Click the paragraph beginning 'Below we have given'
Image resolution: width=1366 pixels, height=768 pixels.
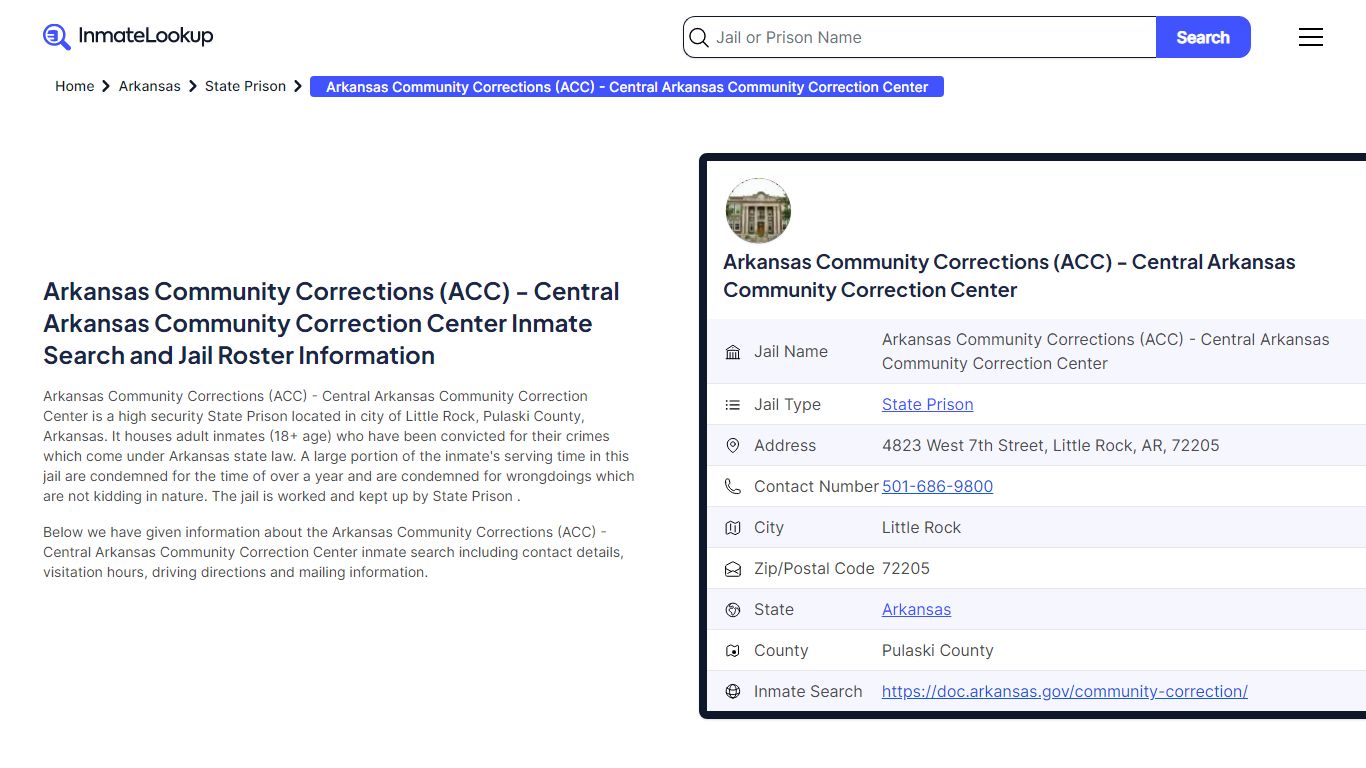[x=333, y=553]
